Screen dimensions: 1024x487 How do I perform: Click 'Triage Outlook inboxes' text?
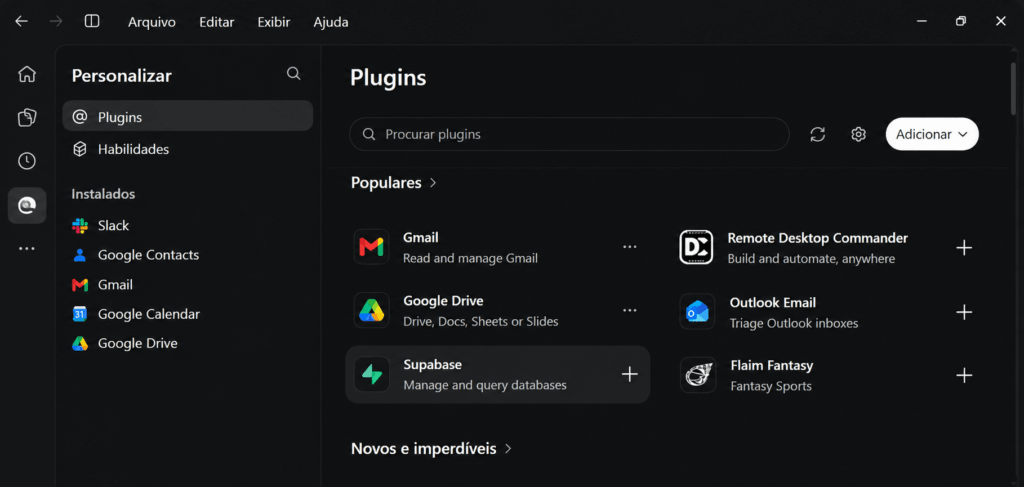pyautogui.click(x=793, y=323)
